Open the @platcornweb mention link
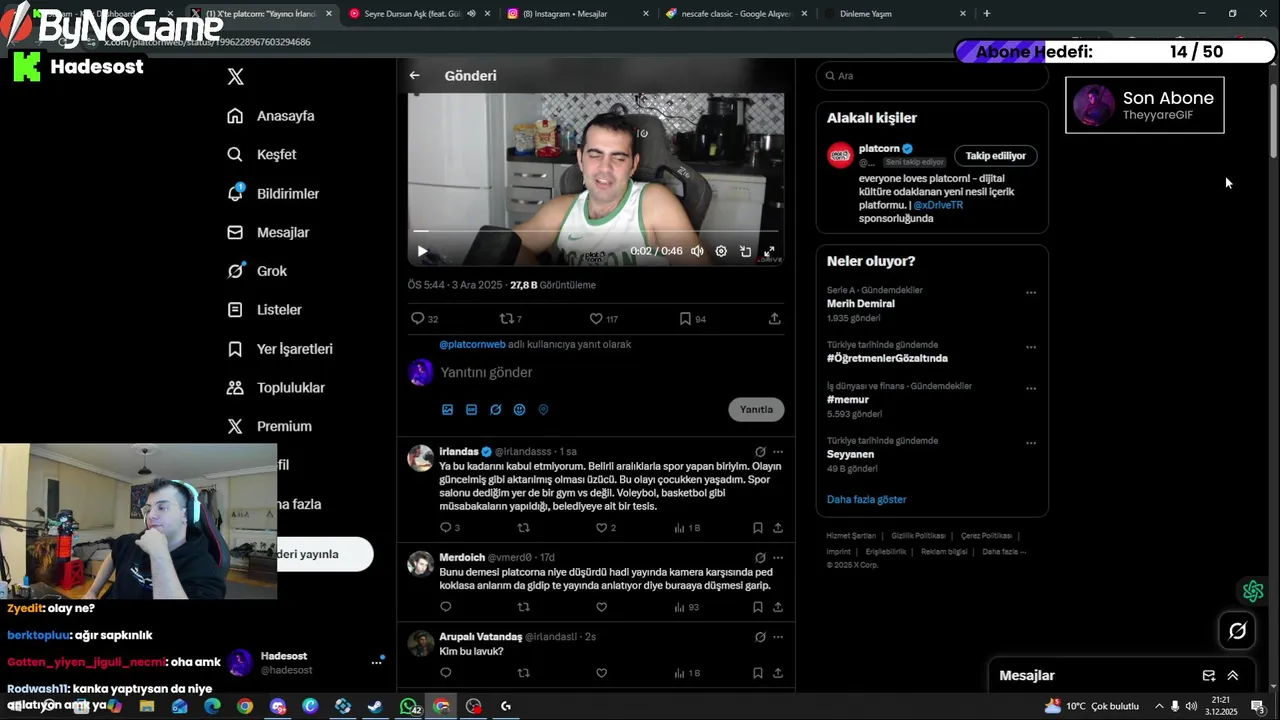1280x720 pixels. 472,344
